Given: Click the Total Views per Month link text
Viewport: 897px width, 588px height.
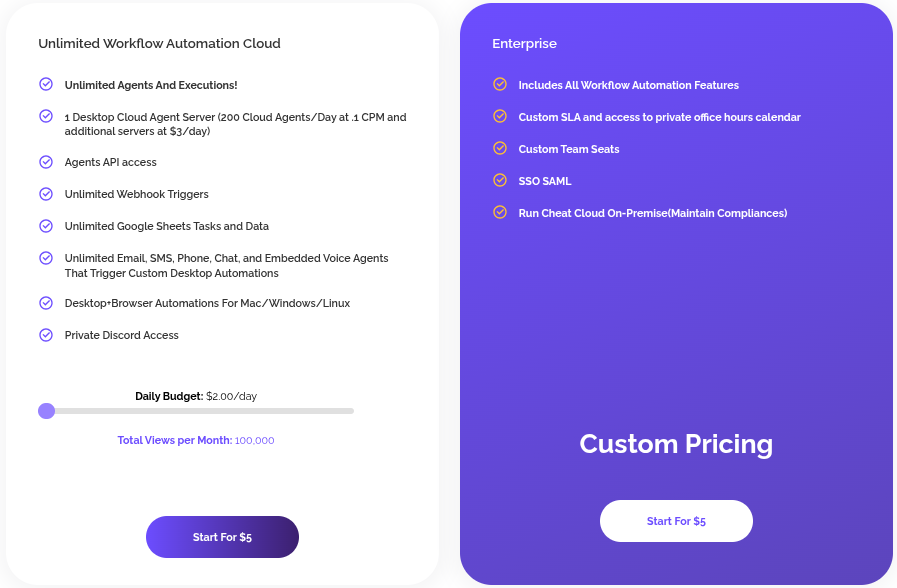Looking at the screenshot, I should [196, 440].
